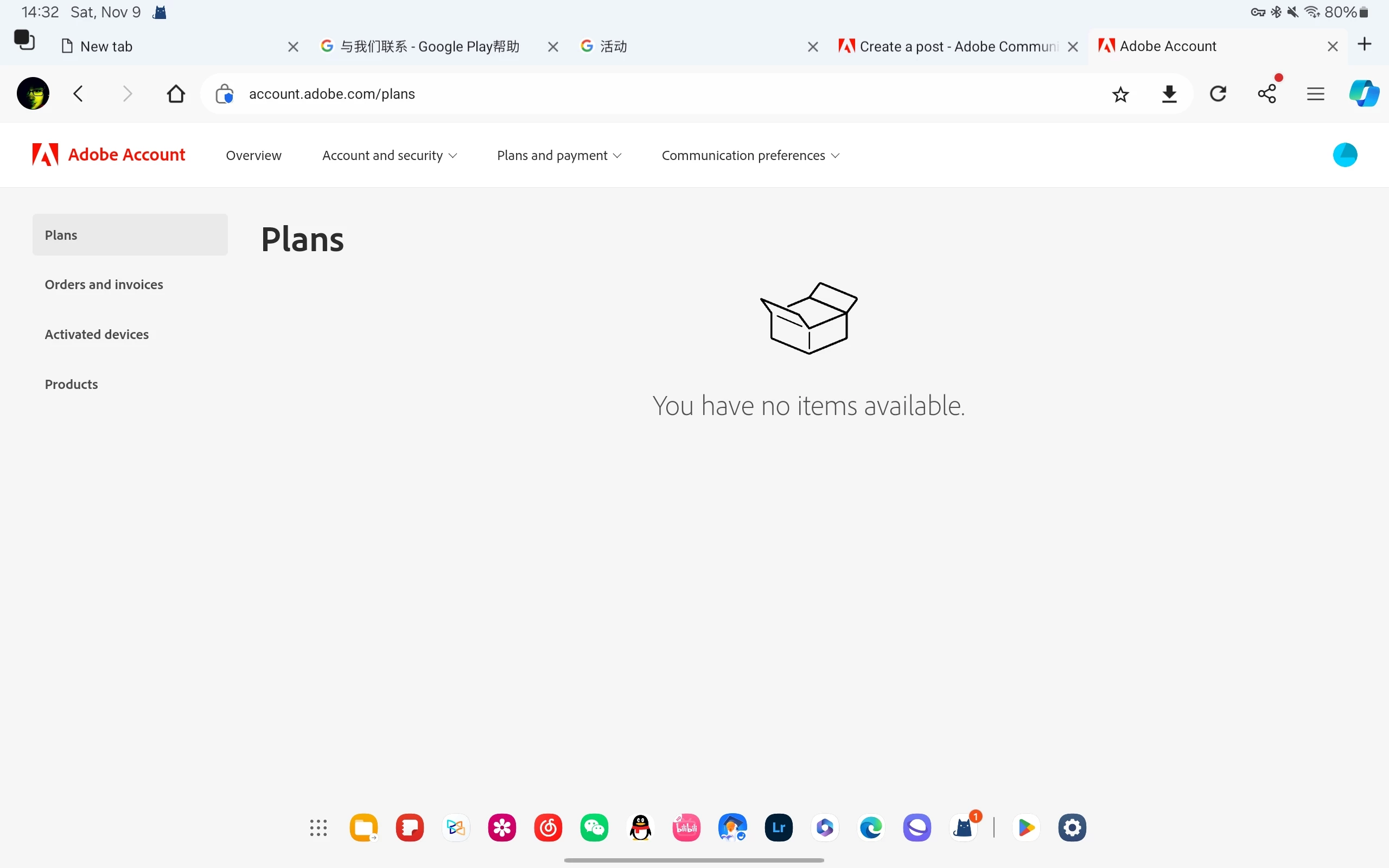Switch to Create a post Adobe Community tab
This screenshot has width=1389, height=868.
coord(950,47)
